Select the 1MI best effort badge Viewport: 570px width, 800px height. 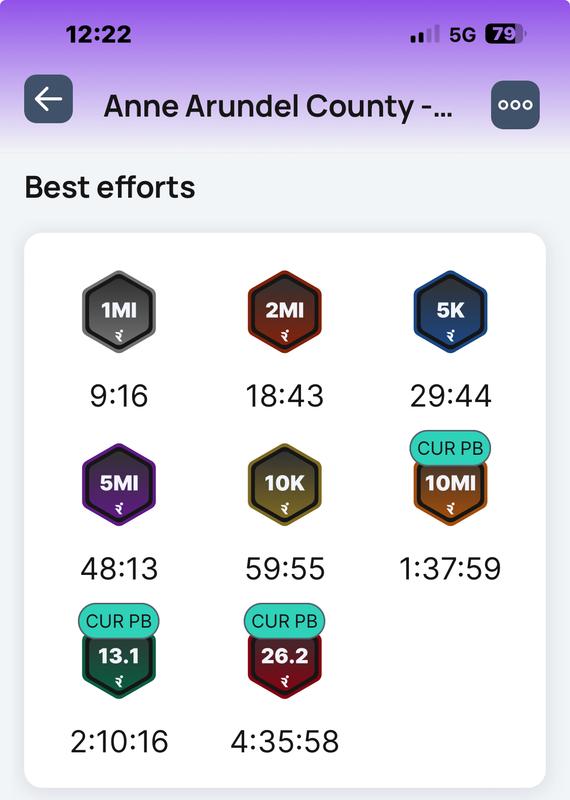click(x=119, y=312)
